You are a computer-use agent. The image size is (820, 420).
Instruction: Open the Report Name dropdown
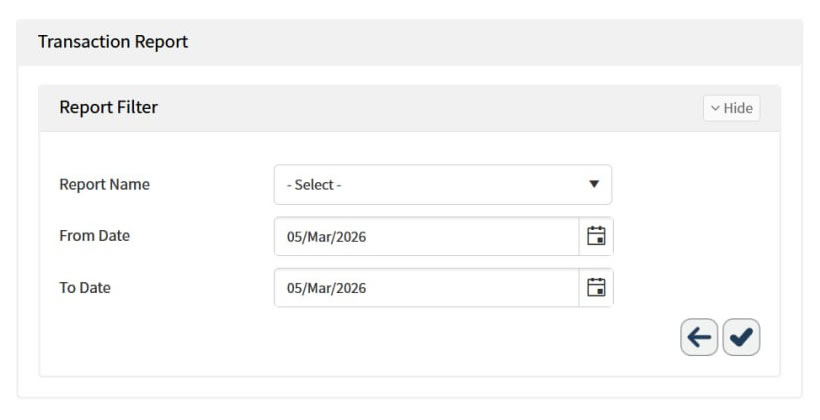[442, 185]
